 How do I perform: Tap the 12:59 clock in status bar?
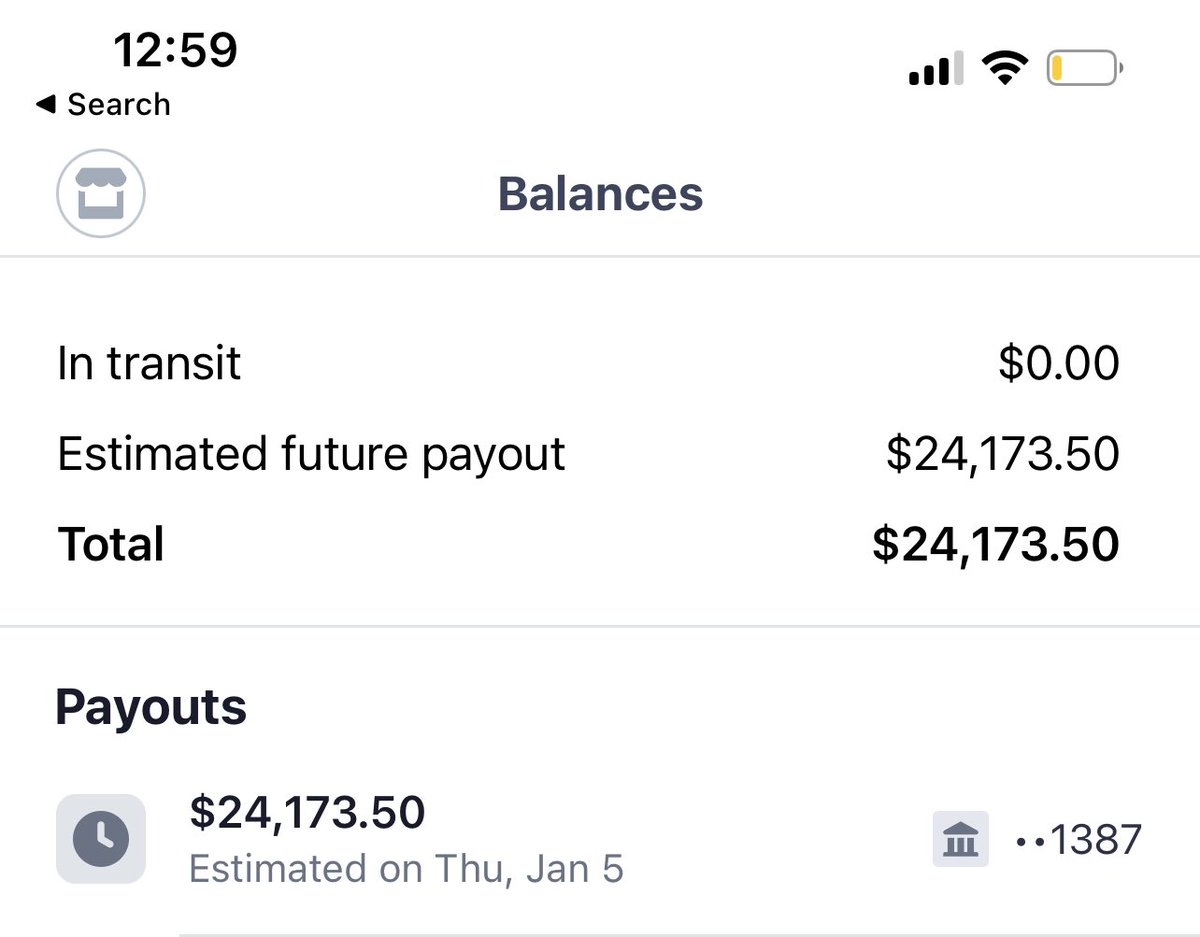pos(175,49)
